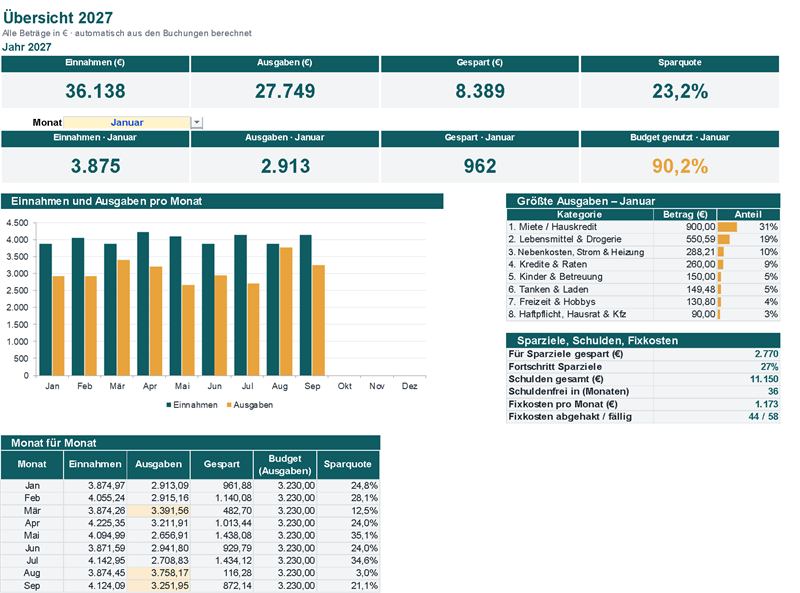Click the Jahr 2027 heading
The width and height of the screenshot is (800, 593).
tap(27, 47)
